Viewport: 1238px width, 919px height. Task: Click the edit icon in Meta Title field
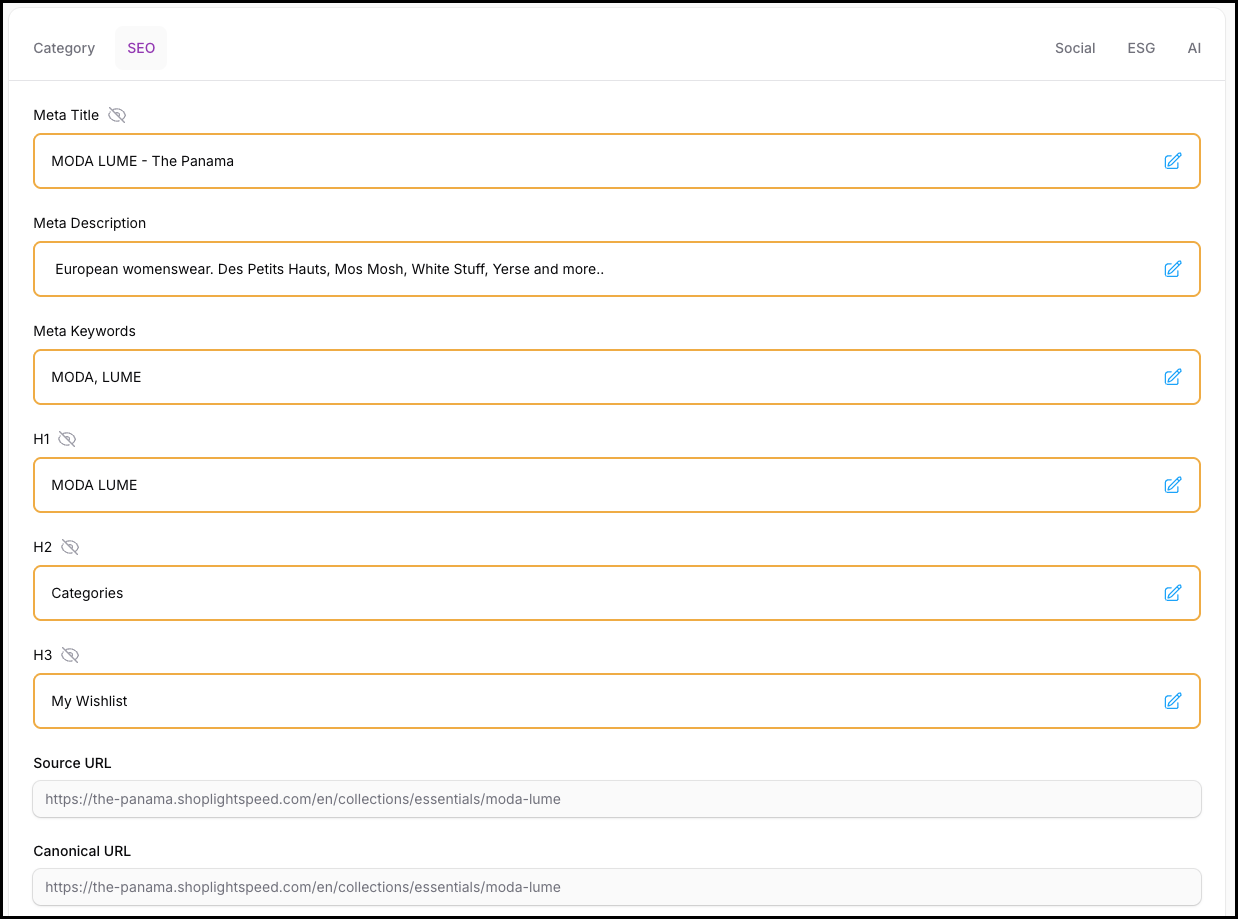tap(1172, 161)
